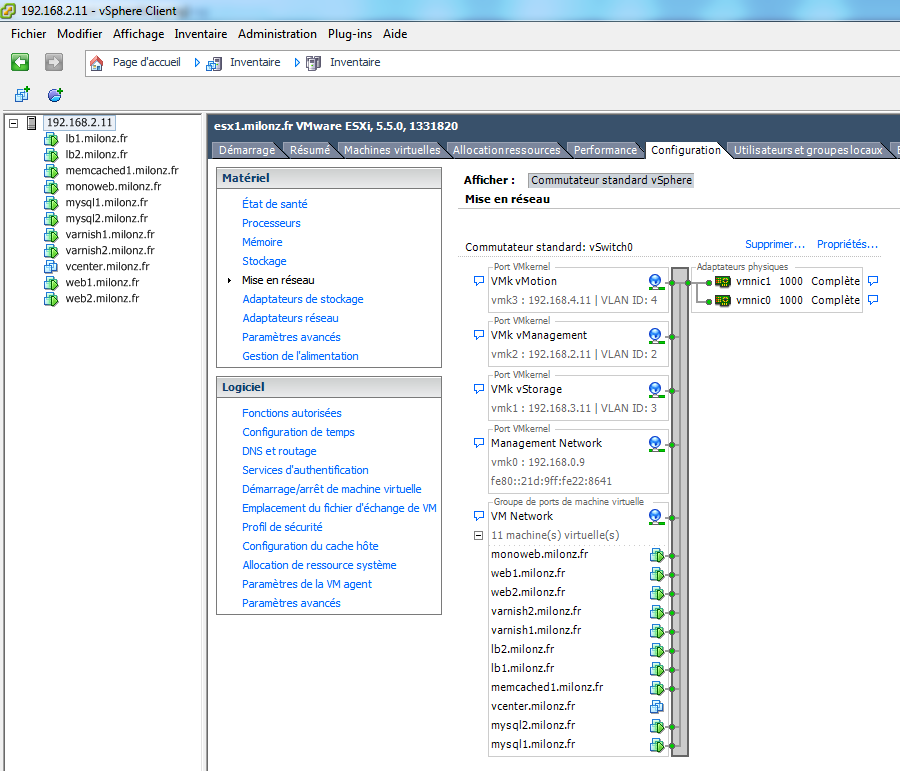
Task: Open Configuration de temps link
Action: pyautogui.click(x=298, y=432)
